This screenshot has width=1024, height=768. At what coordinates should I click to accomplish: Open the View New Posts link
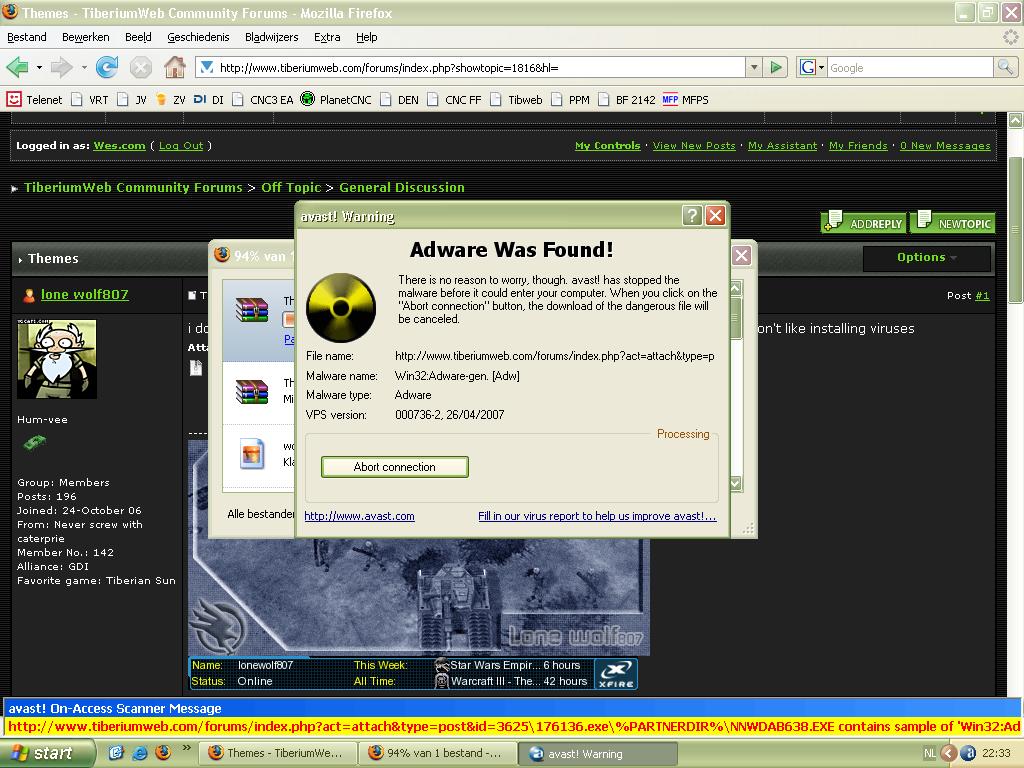pos(694,146)
